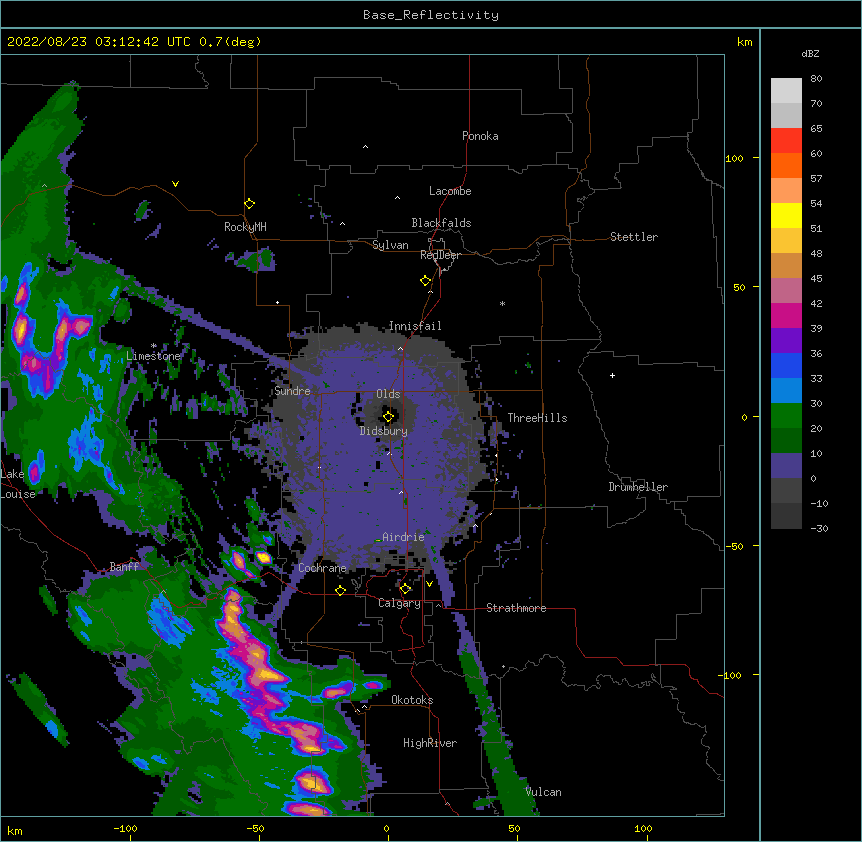Pick the purple 36-39 dBZ legend swatch
Screen dimensions: 862x842
(x=786, y=340)
